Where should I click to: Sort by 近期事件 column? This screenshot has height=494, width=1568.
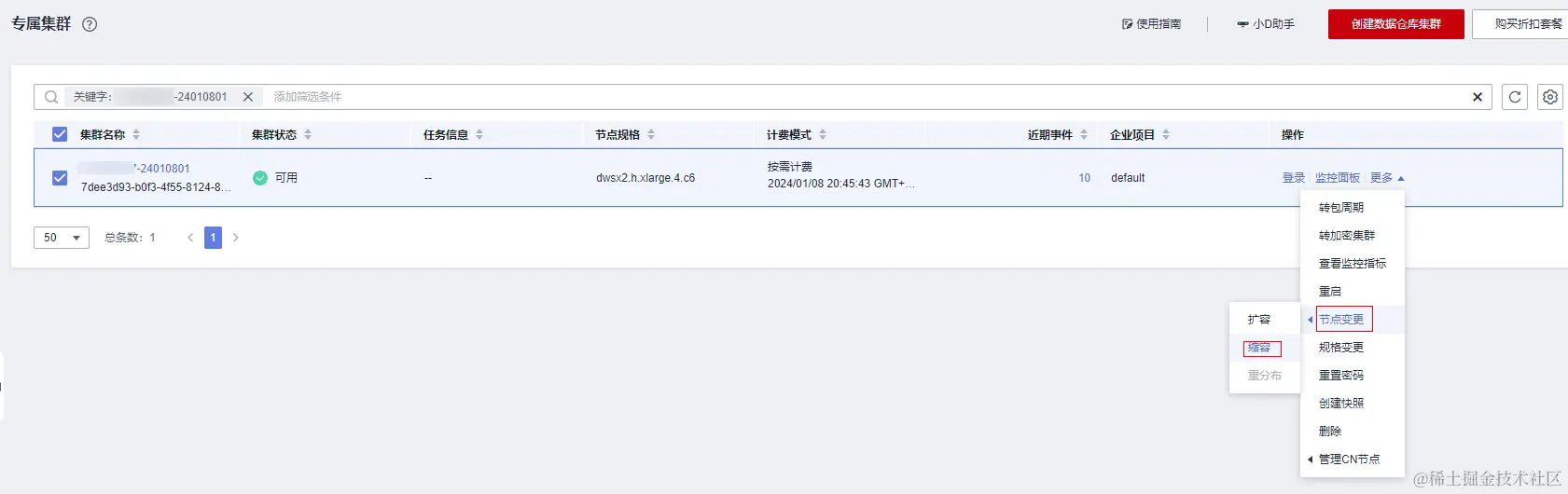click(1084, 134)
